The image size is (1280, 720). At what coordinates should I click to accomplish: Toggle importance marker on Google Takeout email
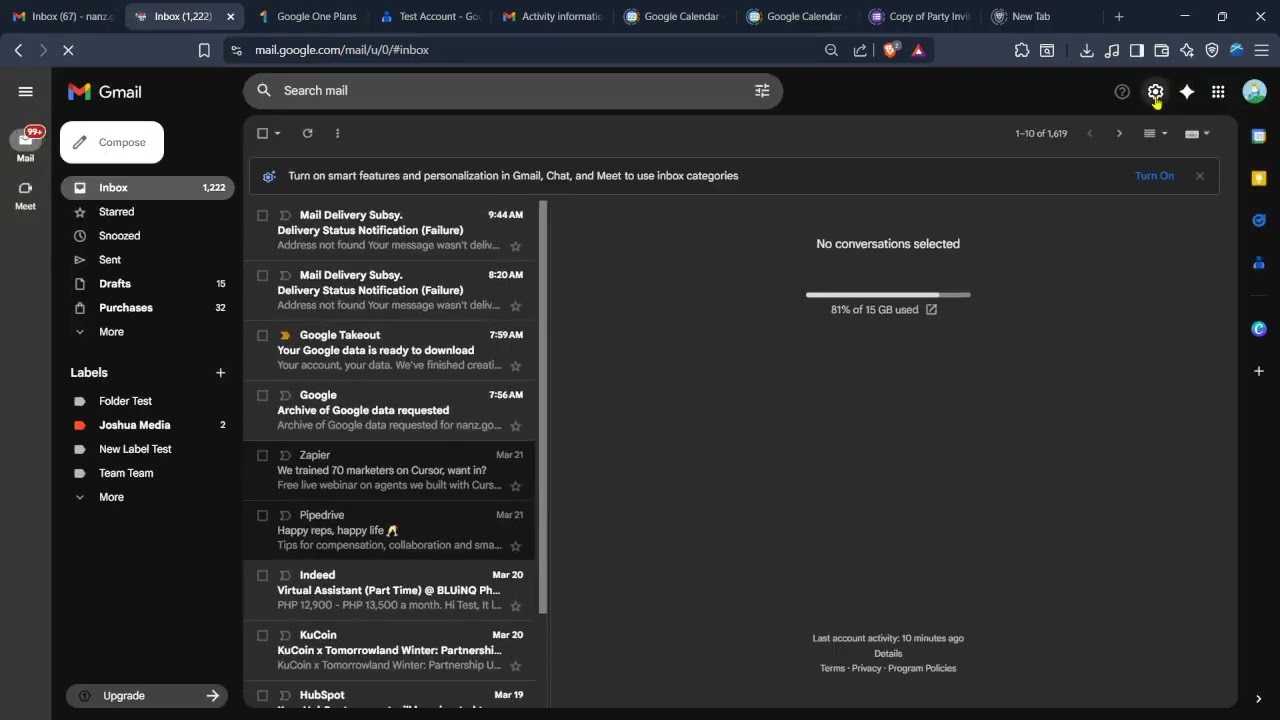click(x=285, y=335)
